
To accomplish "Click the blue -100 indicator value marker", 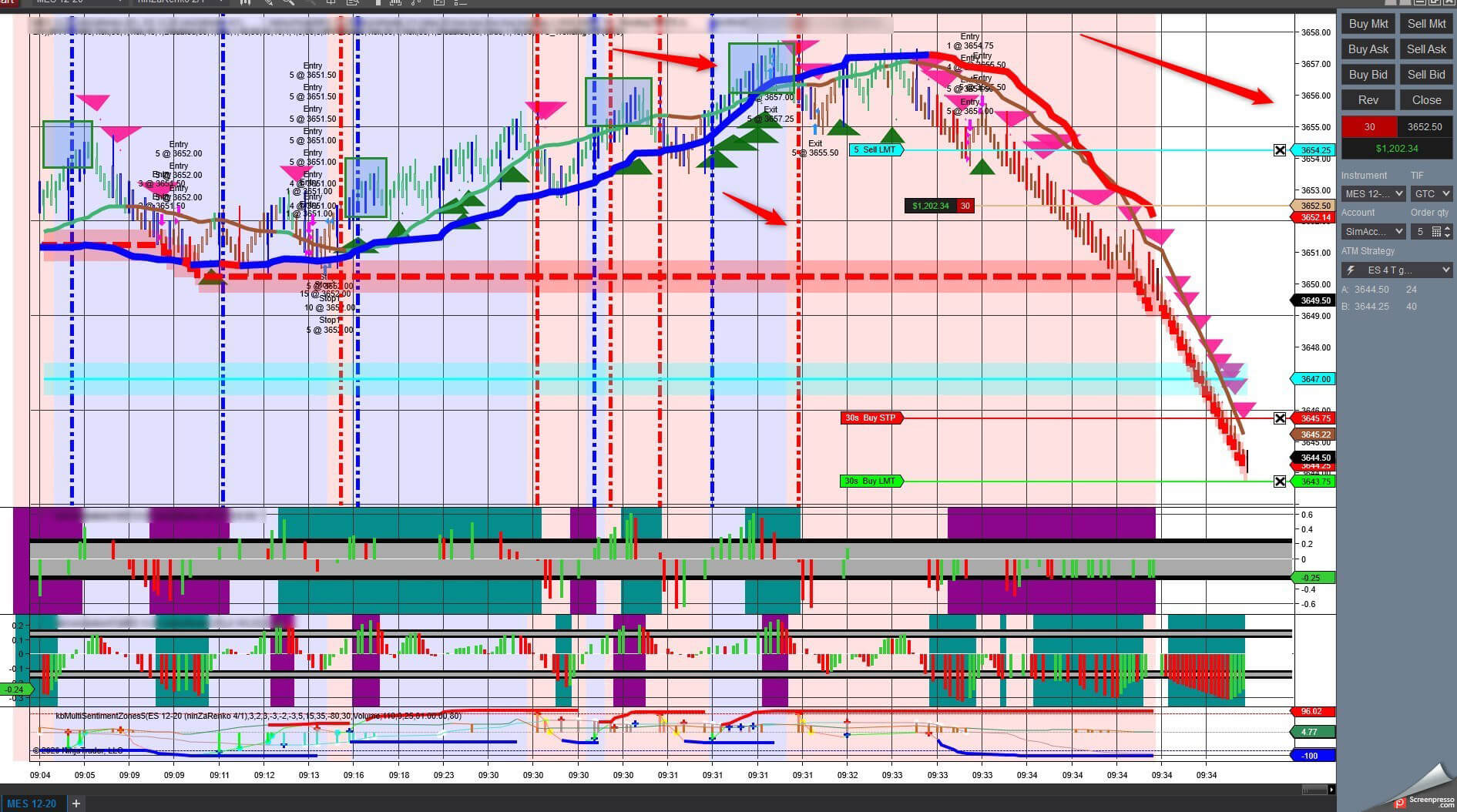I will coord(1313,756).
